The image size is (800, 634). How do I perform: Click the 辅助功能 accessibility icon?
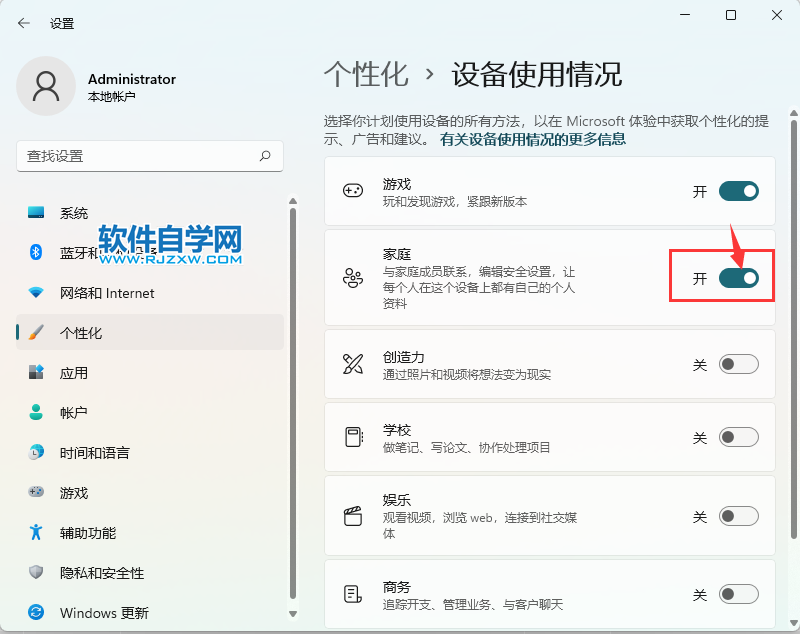point(36,533)
